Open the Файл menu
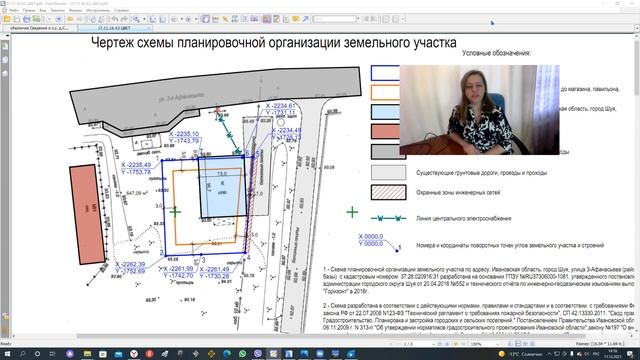640x360 pixels. (x=14, y=10)
